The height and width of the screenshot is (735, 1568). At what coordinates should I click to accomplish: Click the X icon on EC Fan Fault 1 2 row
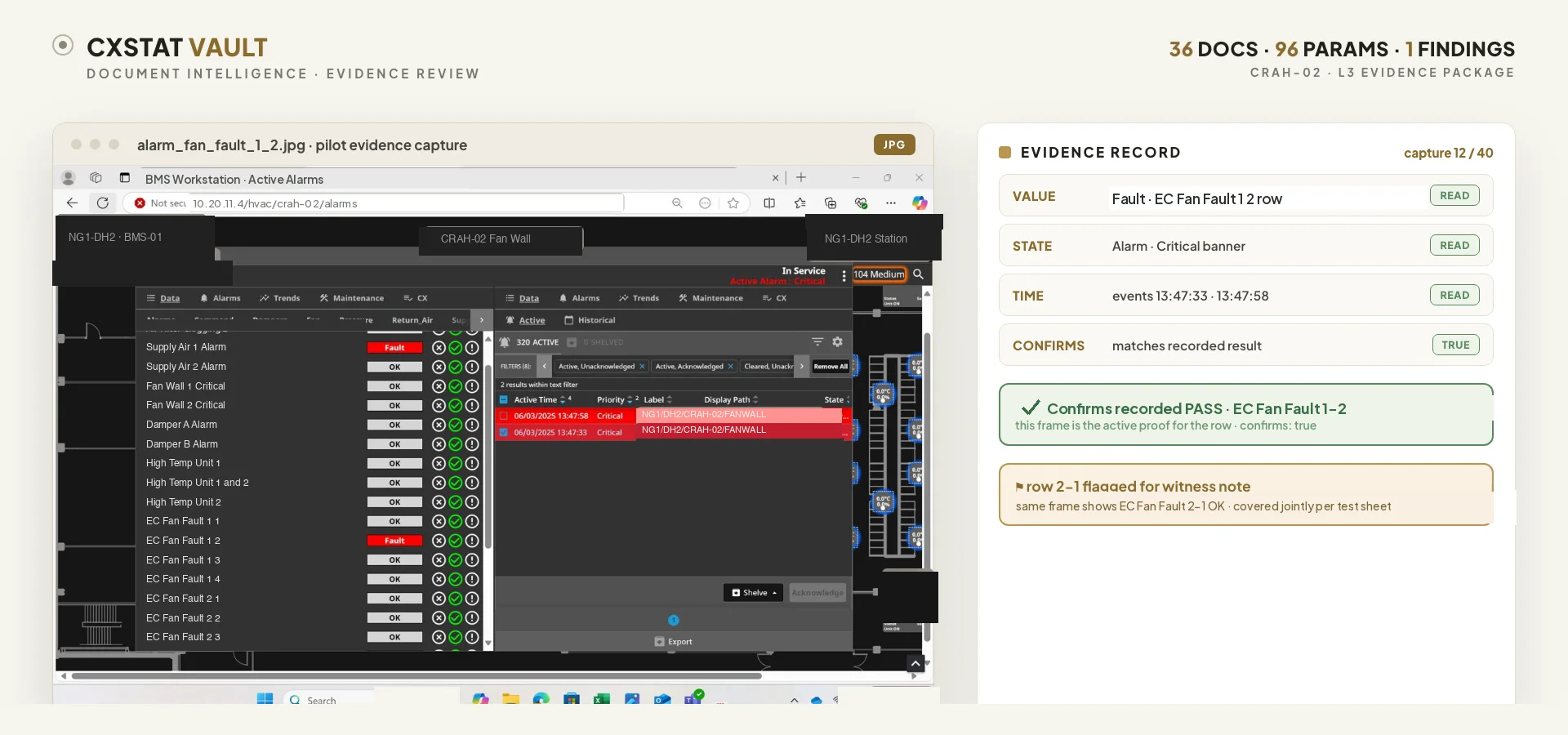pyautogui.click(x=439, y=541)
